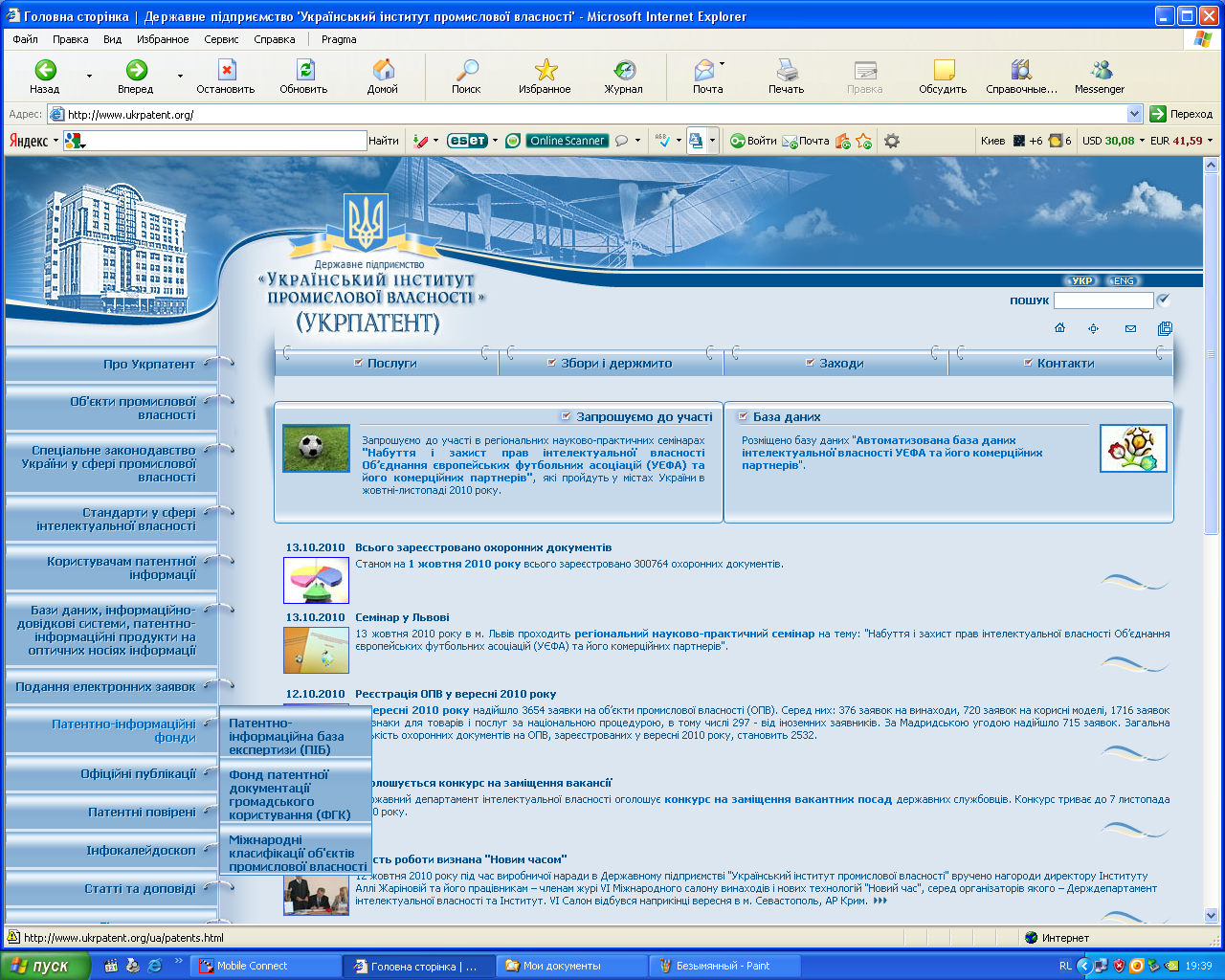Open the Справка menu
Screen dimensions: 1225x980
(x=275, y=39)
